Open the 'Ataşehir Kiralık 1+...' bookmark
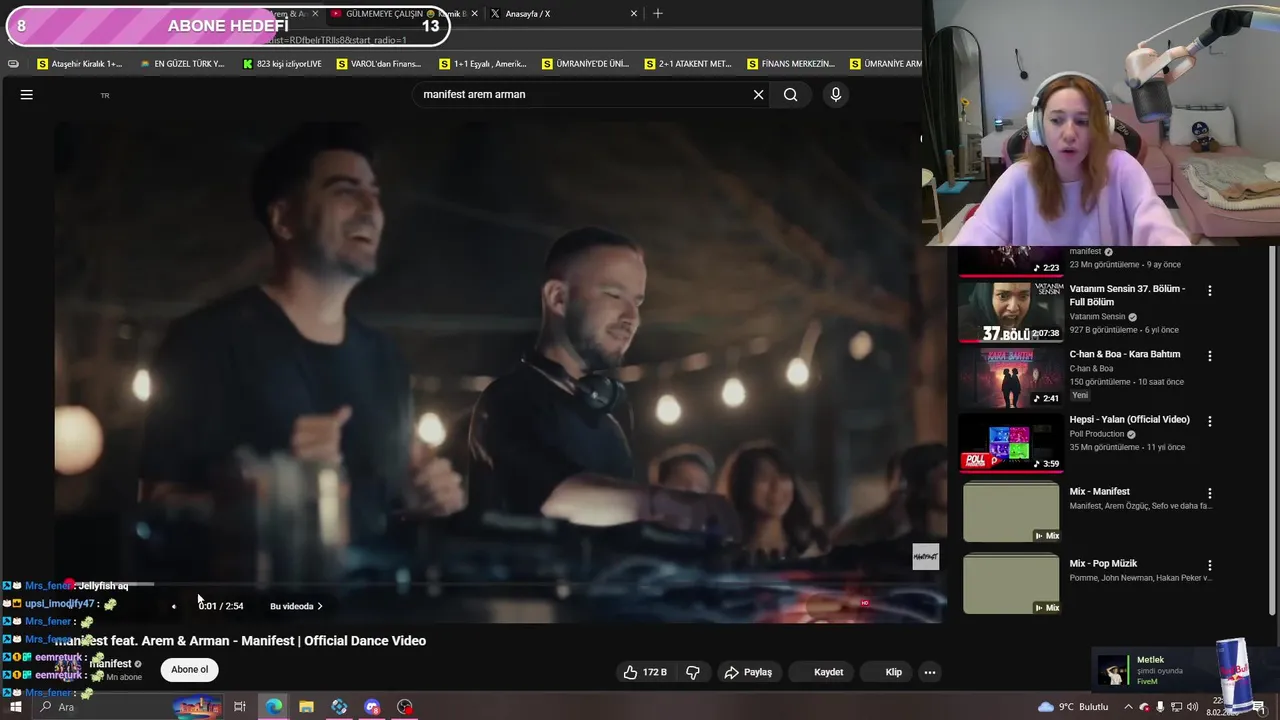 [x=79, y=64]
